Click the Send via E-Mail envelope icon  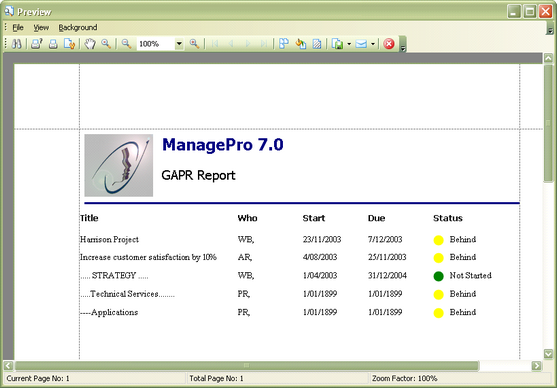[361, 44]
